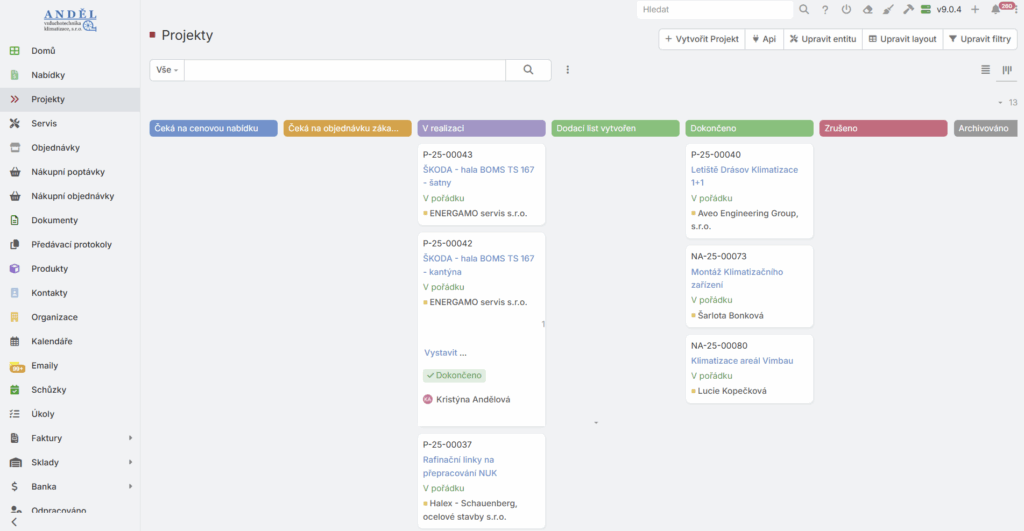The image size is (1024, 531).
Task: Open the notifications bell
Action: (996, 9)
